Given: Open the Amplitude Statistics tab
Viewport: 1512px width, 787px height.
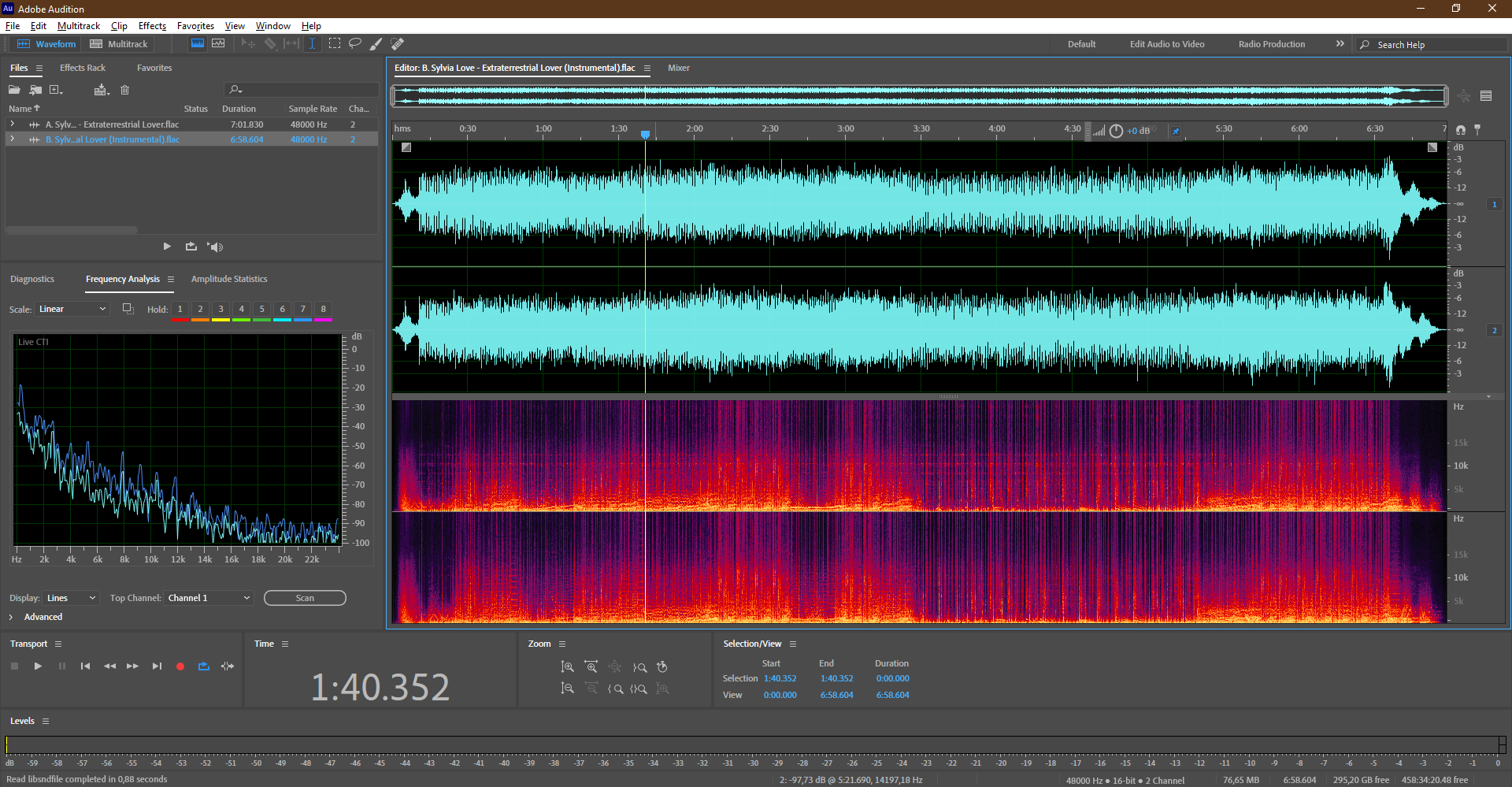Looking at the screenshot, I should point(229,279).
